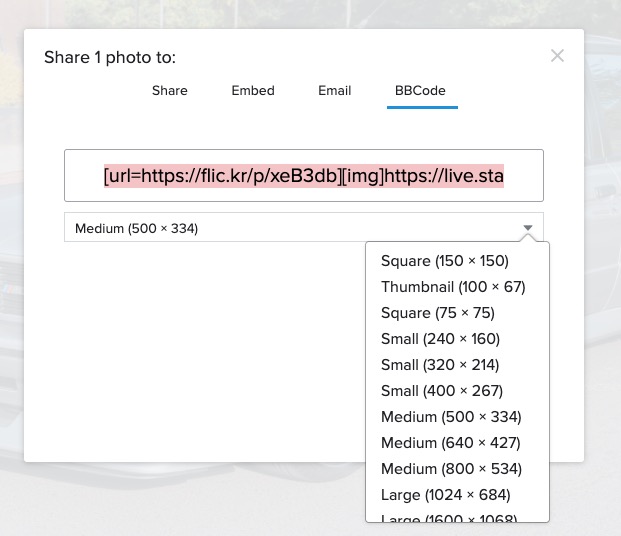Click the BBCode url text field

pos(303,176)
